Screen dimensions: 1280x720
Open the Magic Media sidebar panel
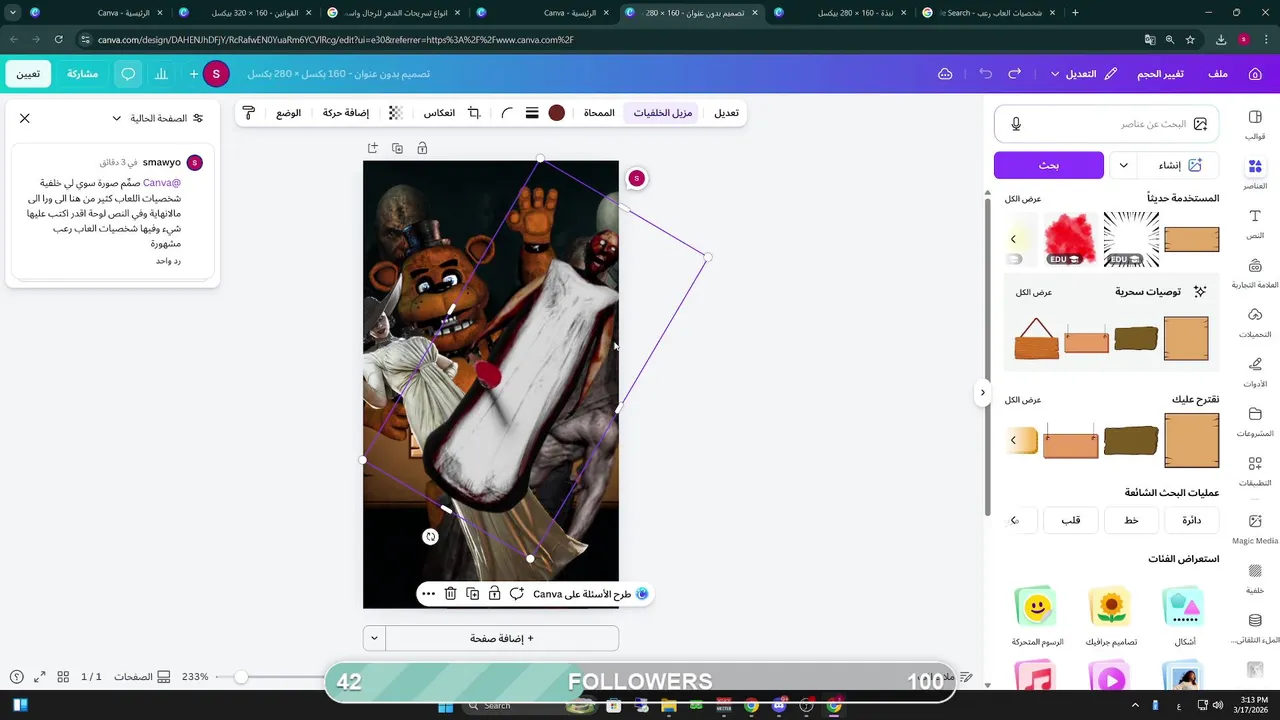(x=1255, y=528)
